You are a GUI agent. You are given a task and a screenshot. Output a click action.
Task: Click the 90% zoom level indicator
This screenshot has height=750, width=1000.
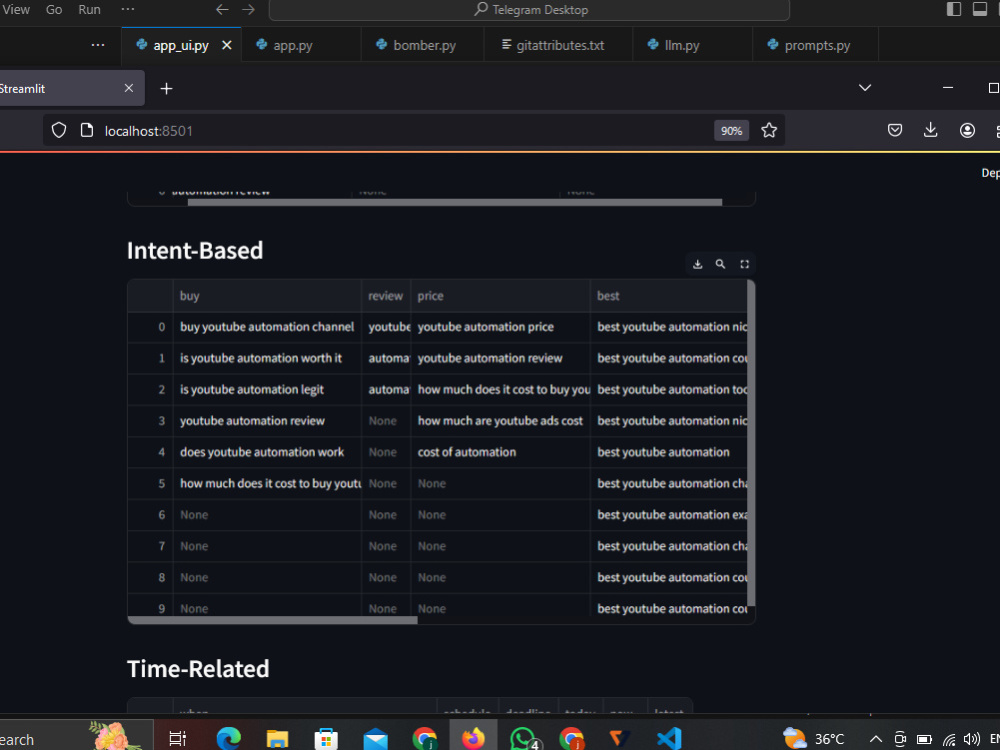pyautogui.click(x=731, y=131)
